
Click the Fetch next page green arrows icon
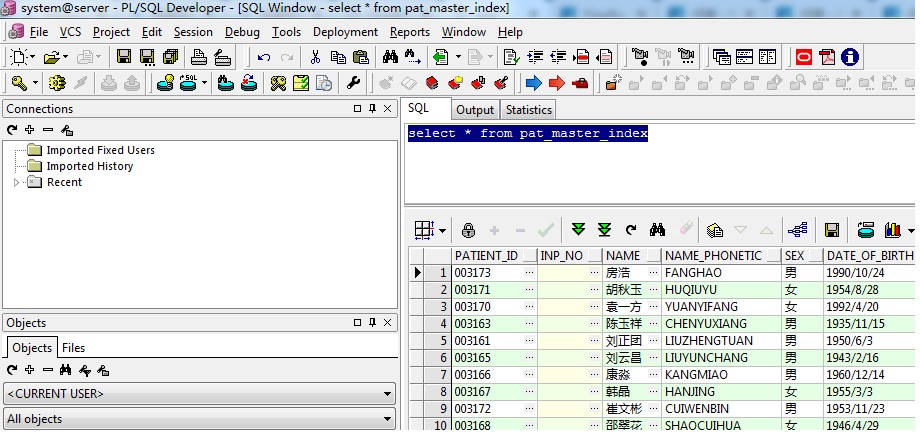click(x=579, y=229)
